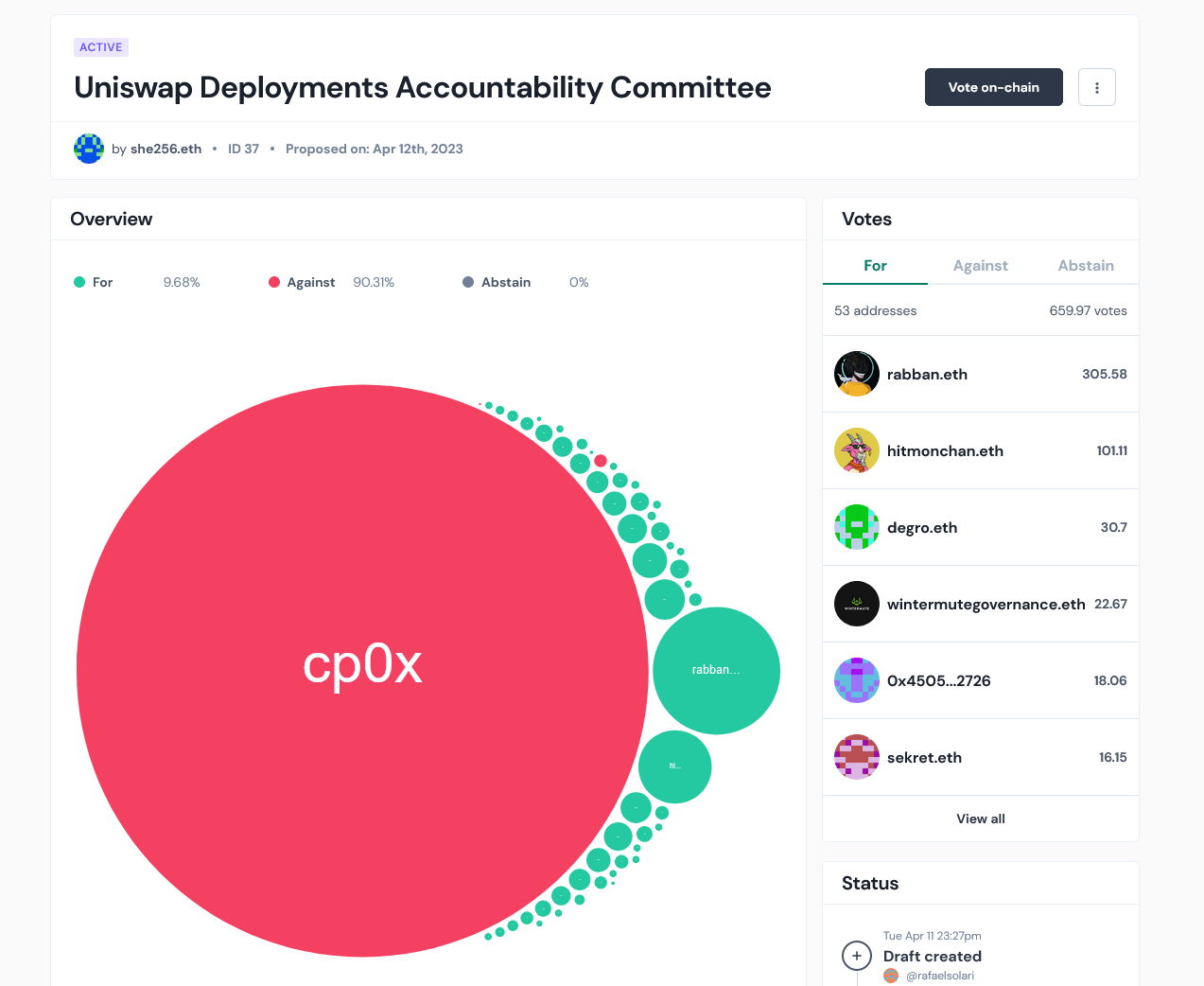This screenshot has height=986, width=1204.
Task: Switch to the For votes tab
Action: (x=875, y=266)
